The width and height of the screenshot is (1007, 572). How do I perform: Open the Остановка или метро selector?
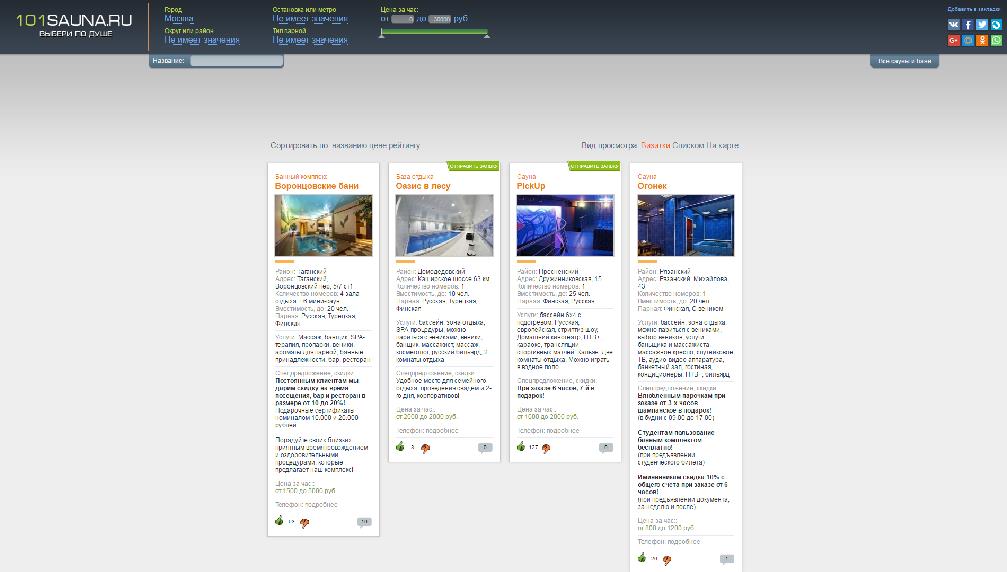310,19
